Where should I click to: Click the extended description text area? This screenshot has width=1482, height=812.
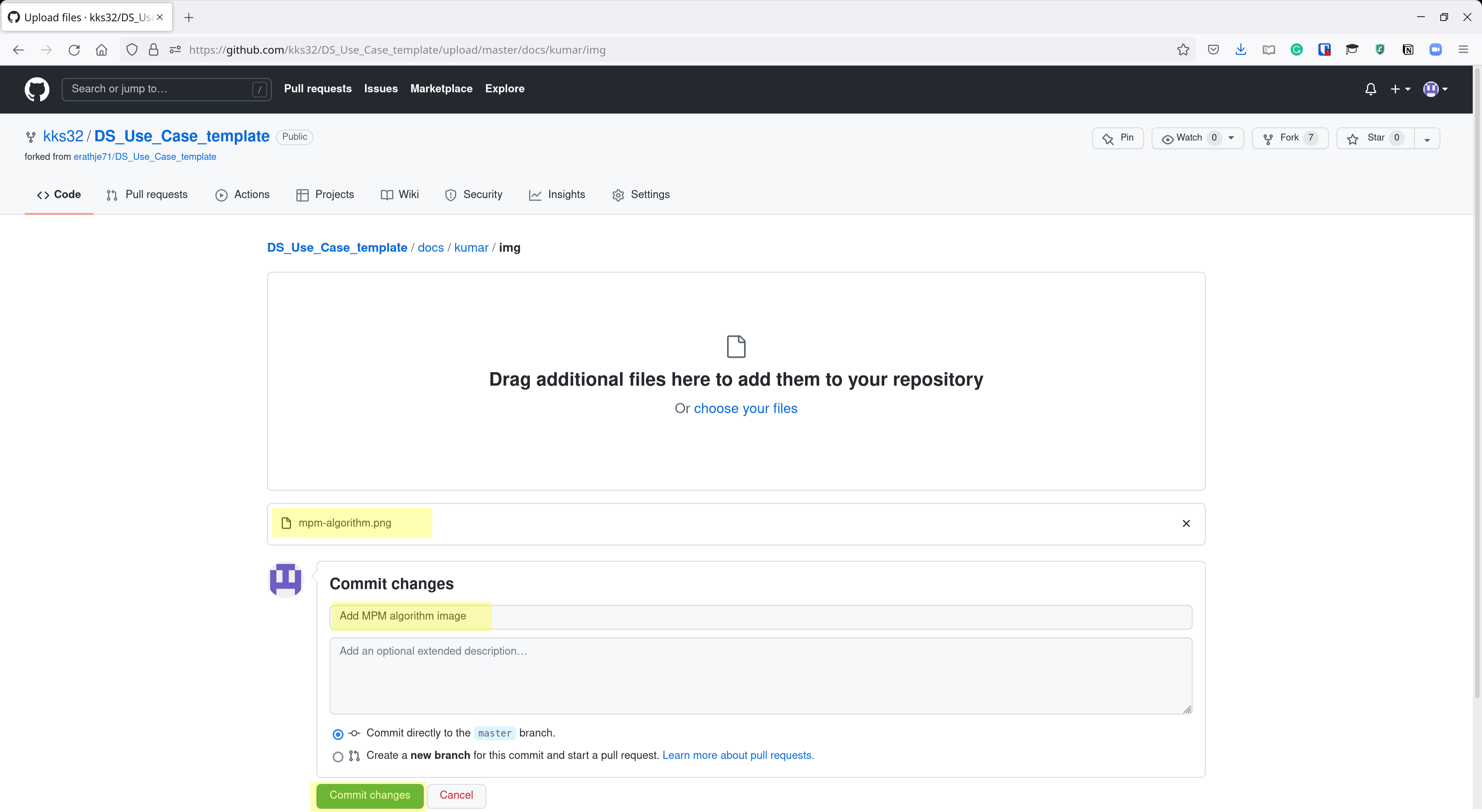click(760, 676)
